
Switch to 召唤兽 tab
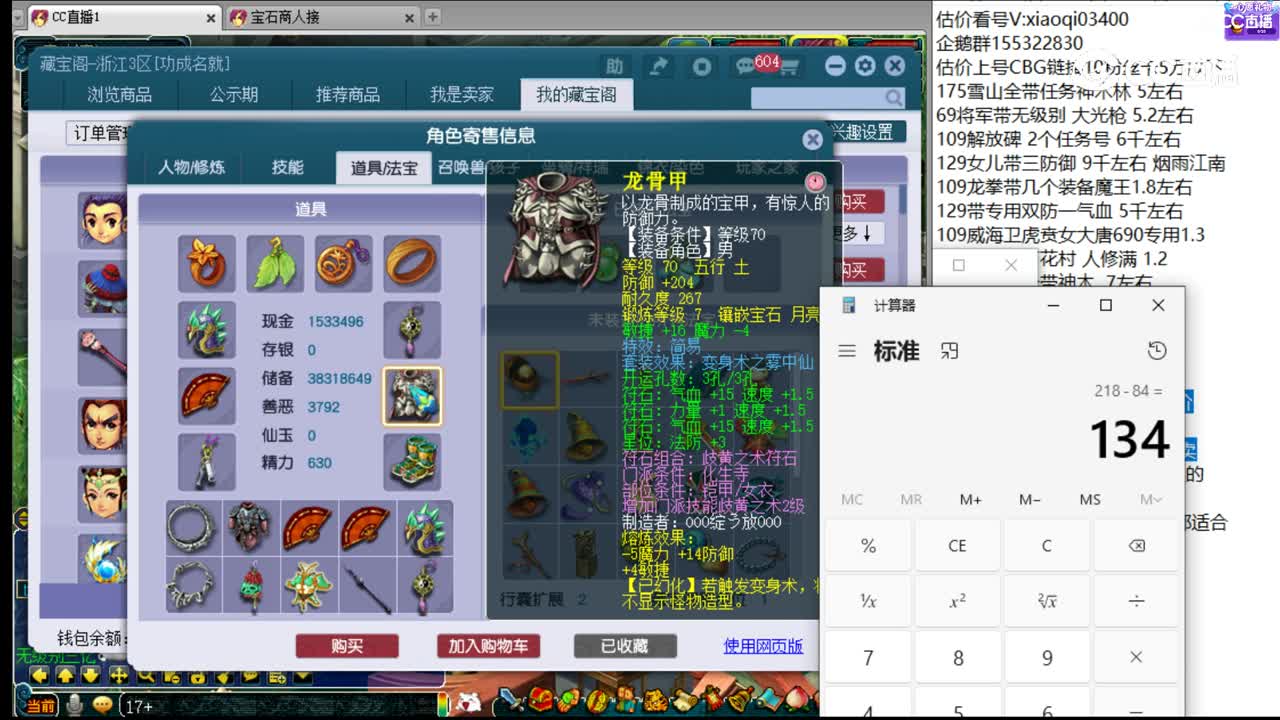pos(461,168)
